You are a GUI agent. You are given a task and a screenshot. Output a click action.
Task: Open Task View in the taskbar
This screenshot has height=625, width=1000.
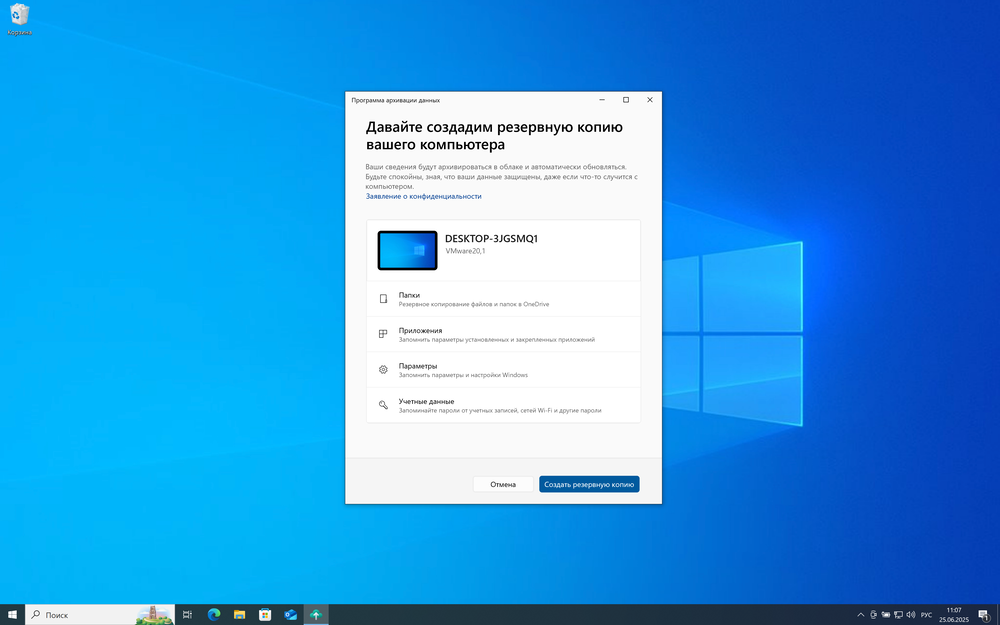point(187,615)
